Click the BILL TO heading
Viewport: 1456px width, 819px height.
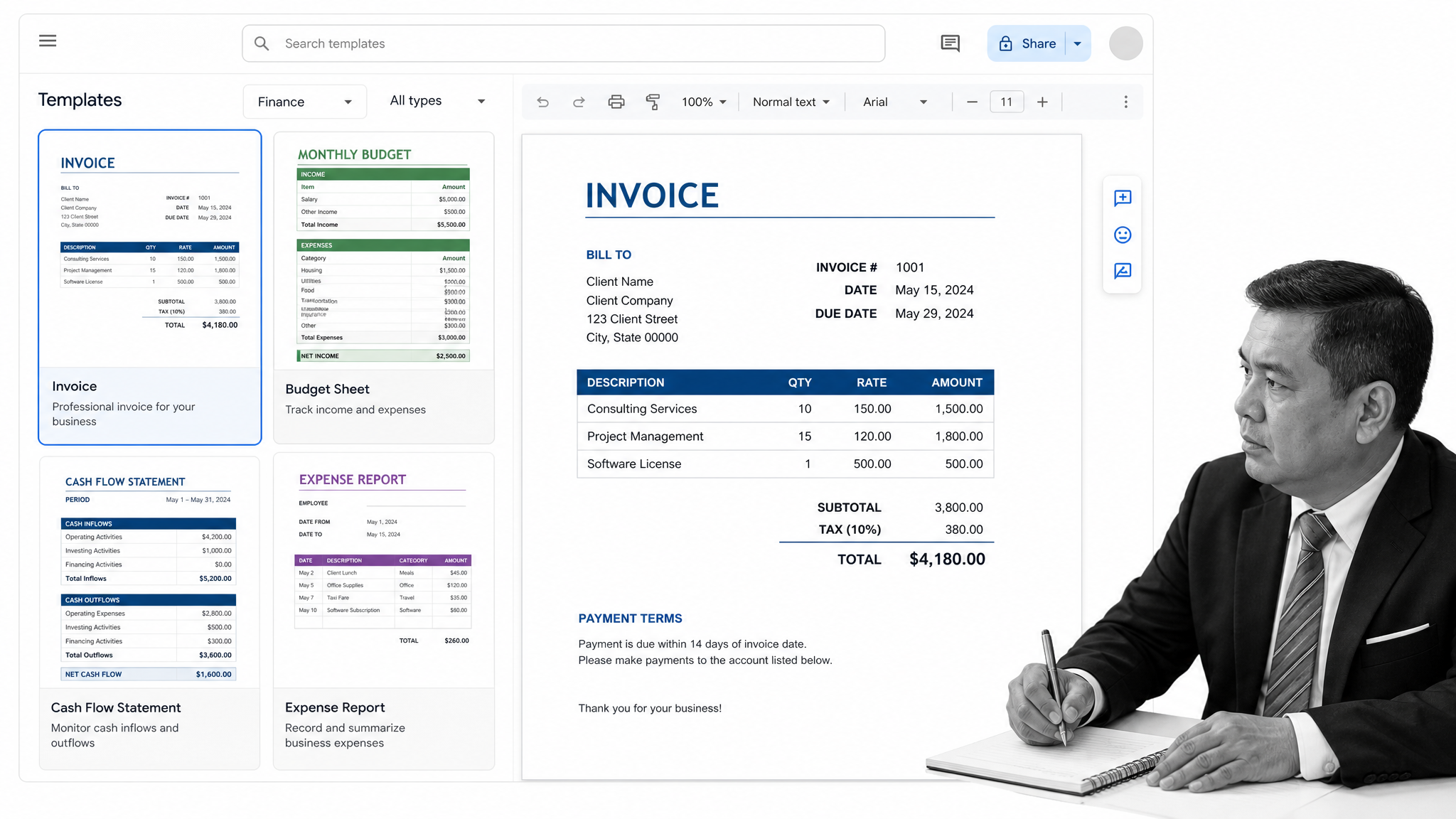(609, 255)
